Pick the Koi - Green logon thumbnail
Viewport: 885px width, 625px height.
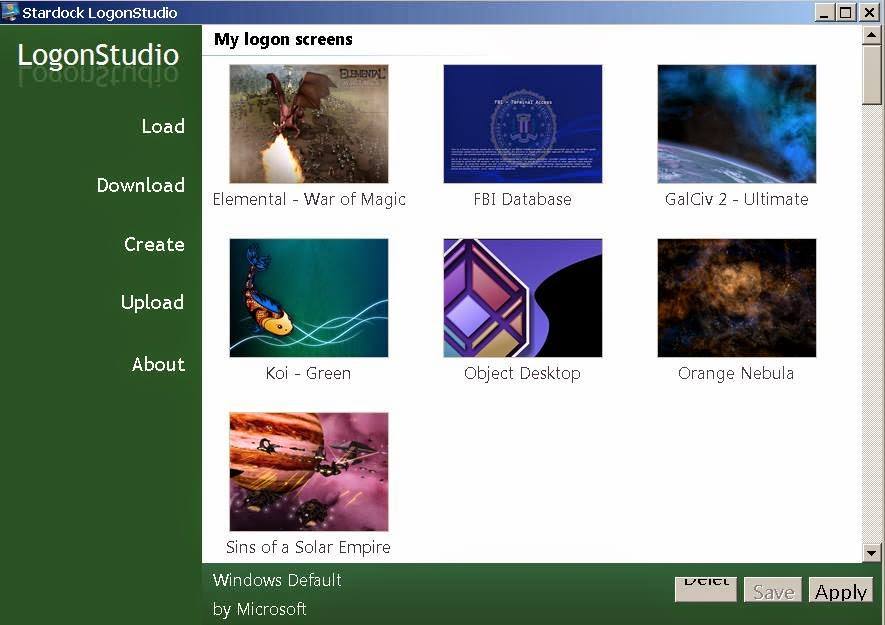coord(309,298)
